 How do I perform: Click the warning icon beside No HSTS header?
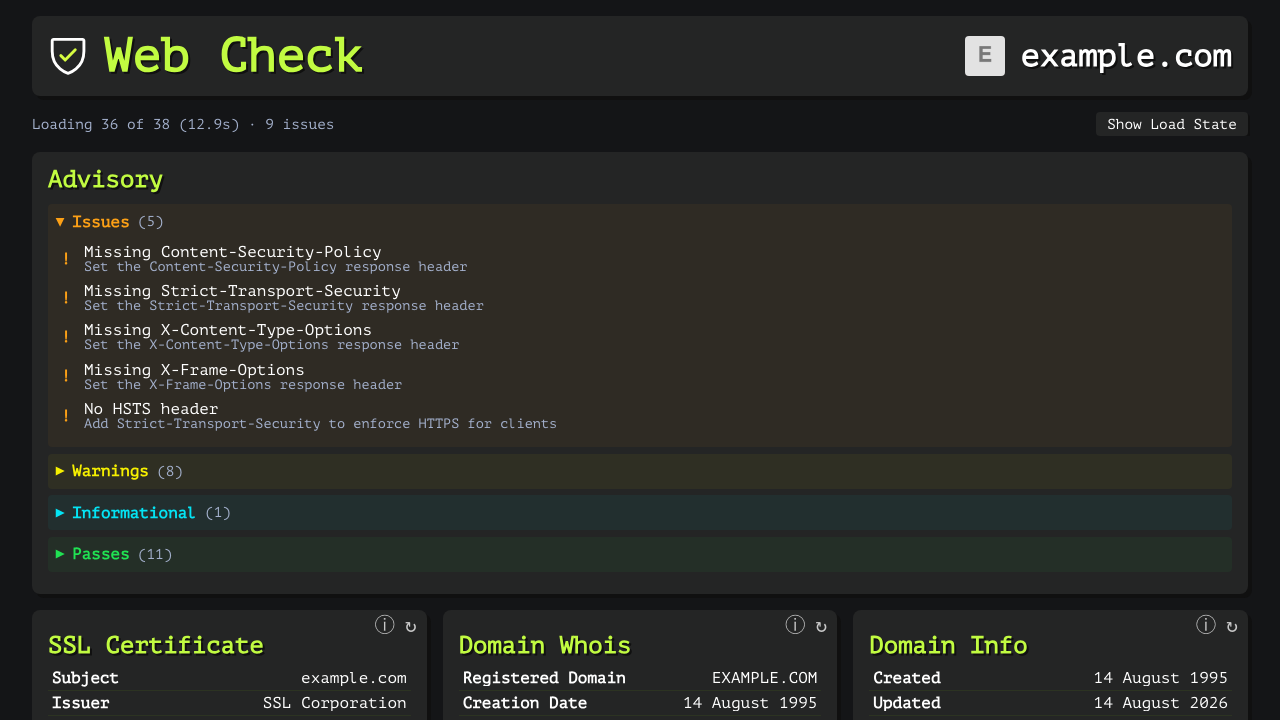pyautogui.click(x=66, y=416)
